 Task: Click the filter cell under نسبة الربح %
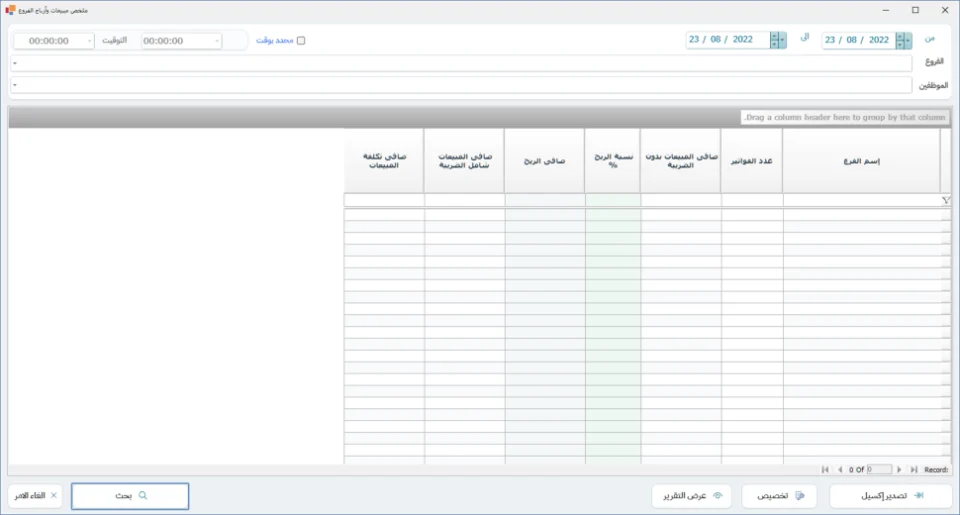point(613,200)
